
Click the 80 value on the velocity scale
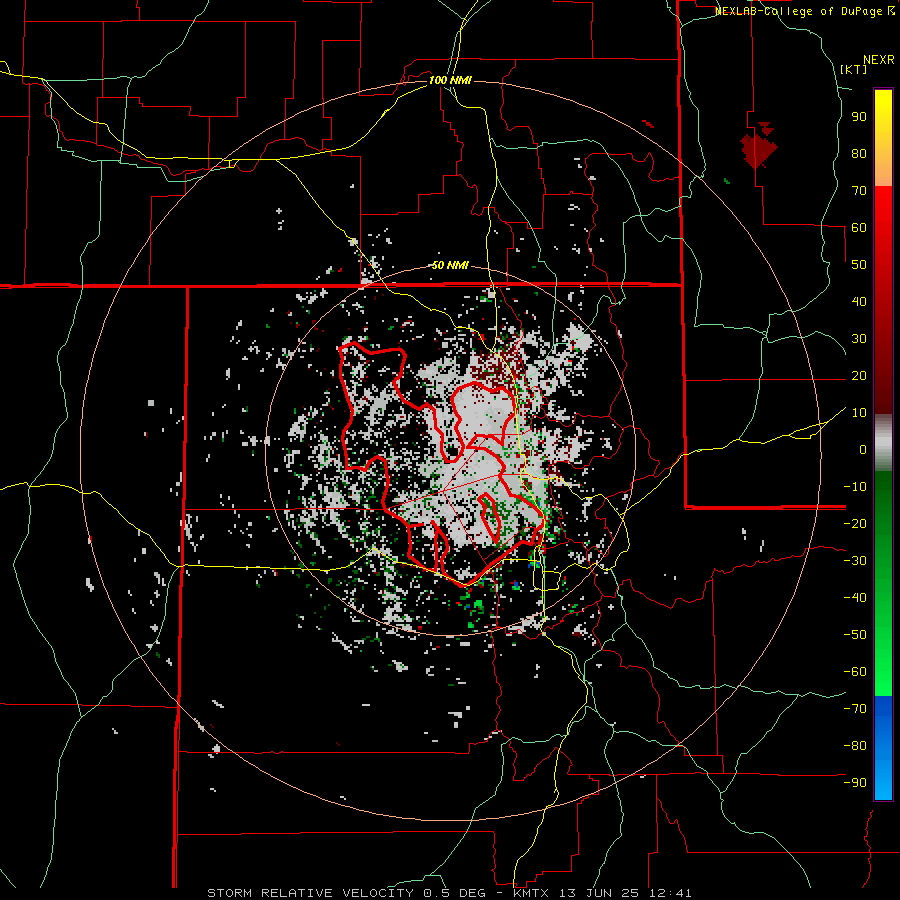859,153
